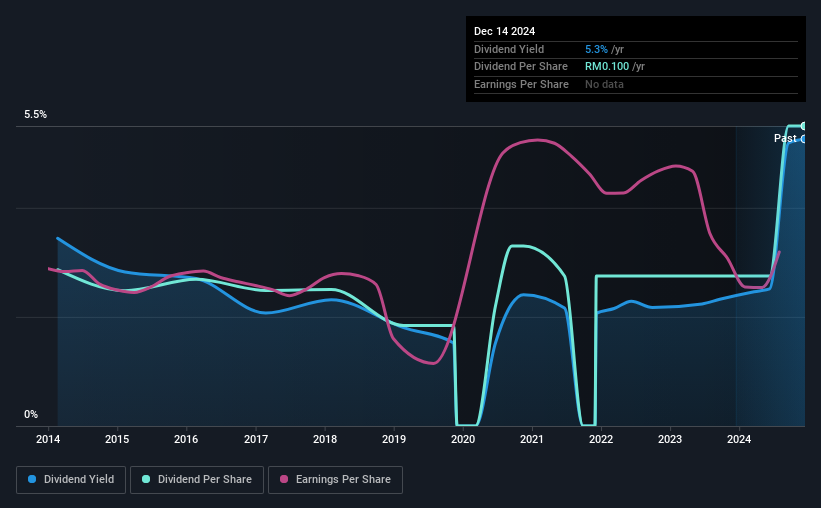Click the 5.3% Dividend Yield tooltip value
This screenshot has height=508, width=821.
coord(596,49)
